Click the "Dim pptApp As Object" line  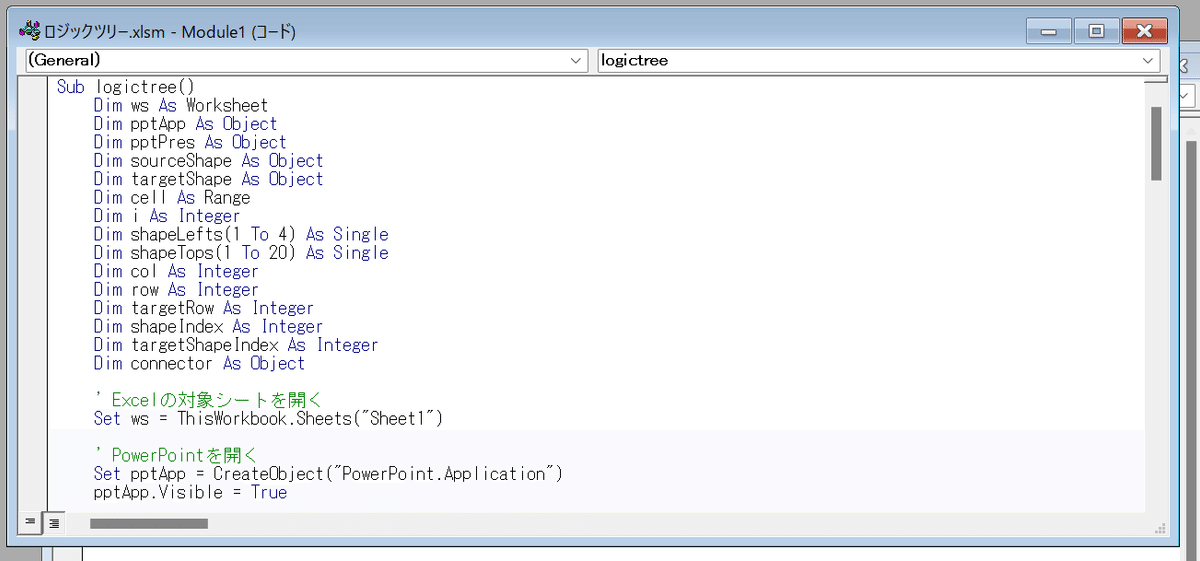(185, 124)
